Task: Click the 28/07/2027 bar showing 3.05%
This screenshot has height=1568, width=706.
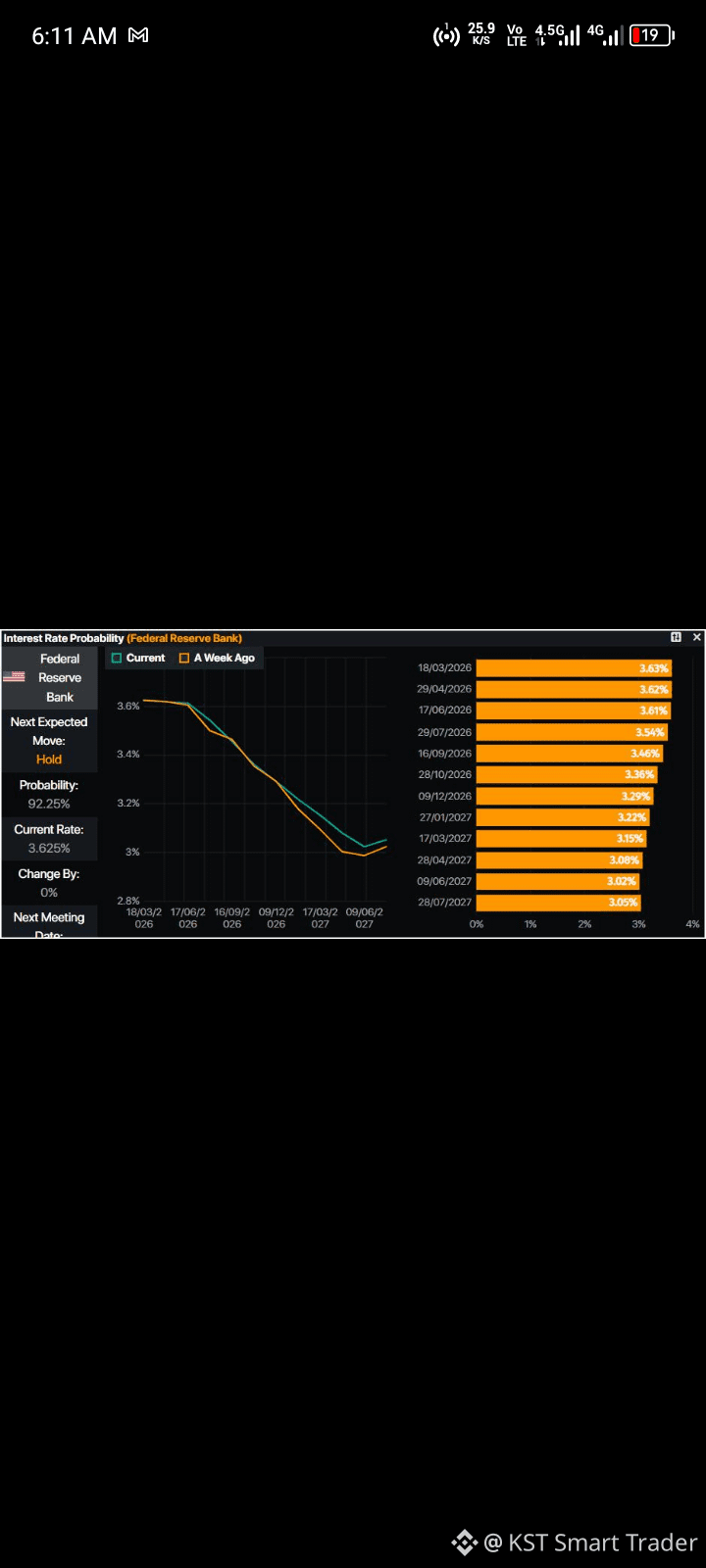Action: coord(558,902)
